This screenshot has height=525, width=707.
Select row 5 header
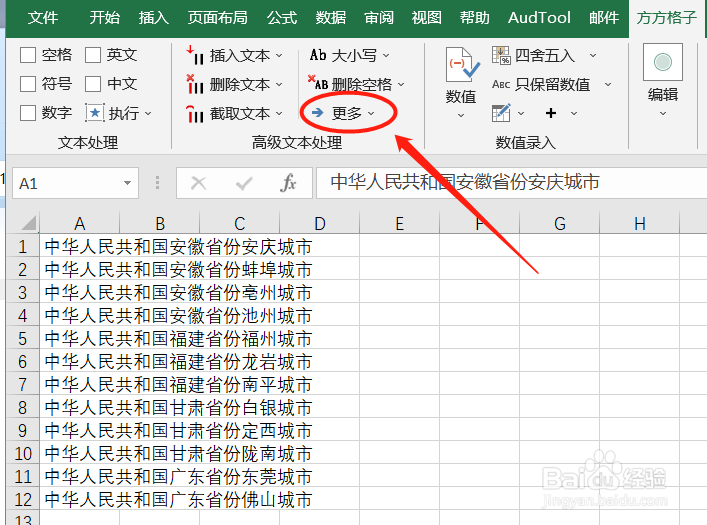pos(23,339)
